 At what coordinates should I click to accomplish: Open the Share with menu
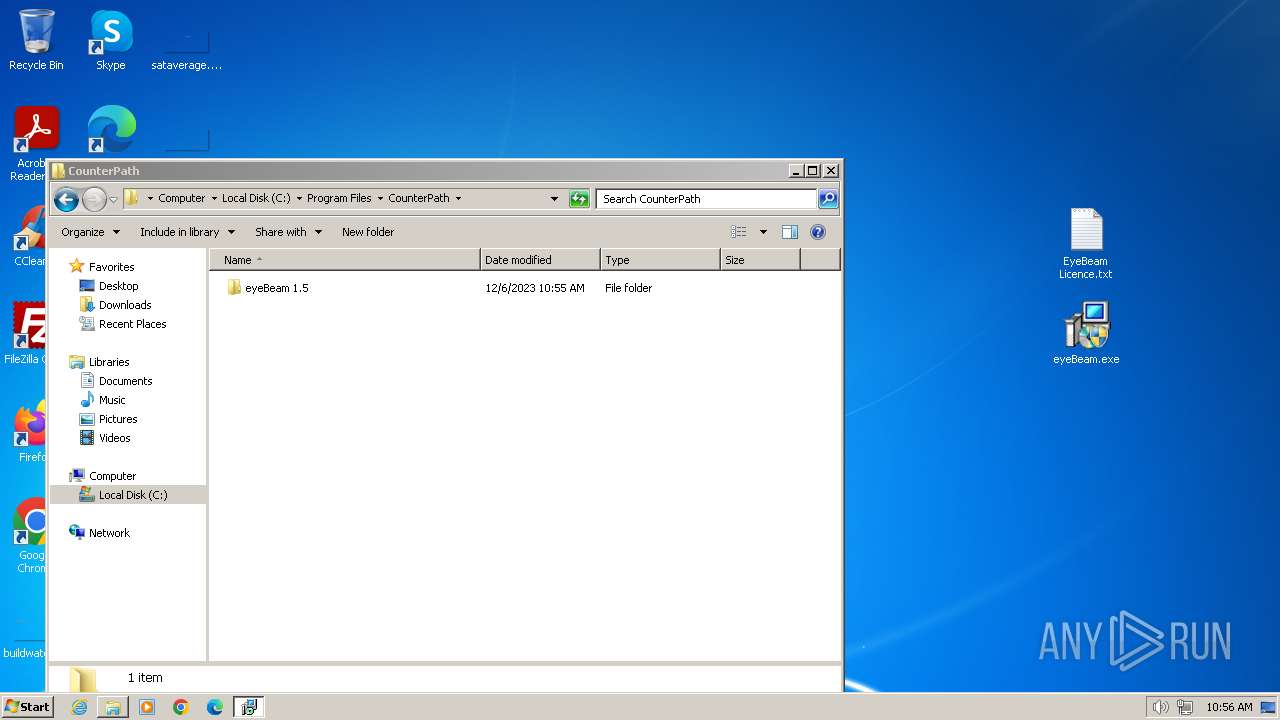coord(288,232)
